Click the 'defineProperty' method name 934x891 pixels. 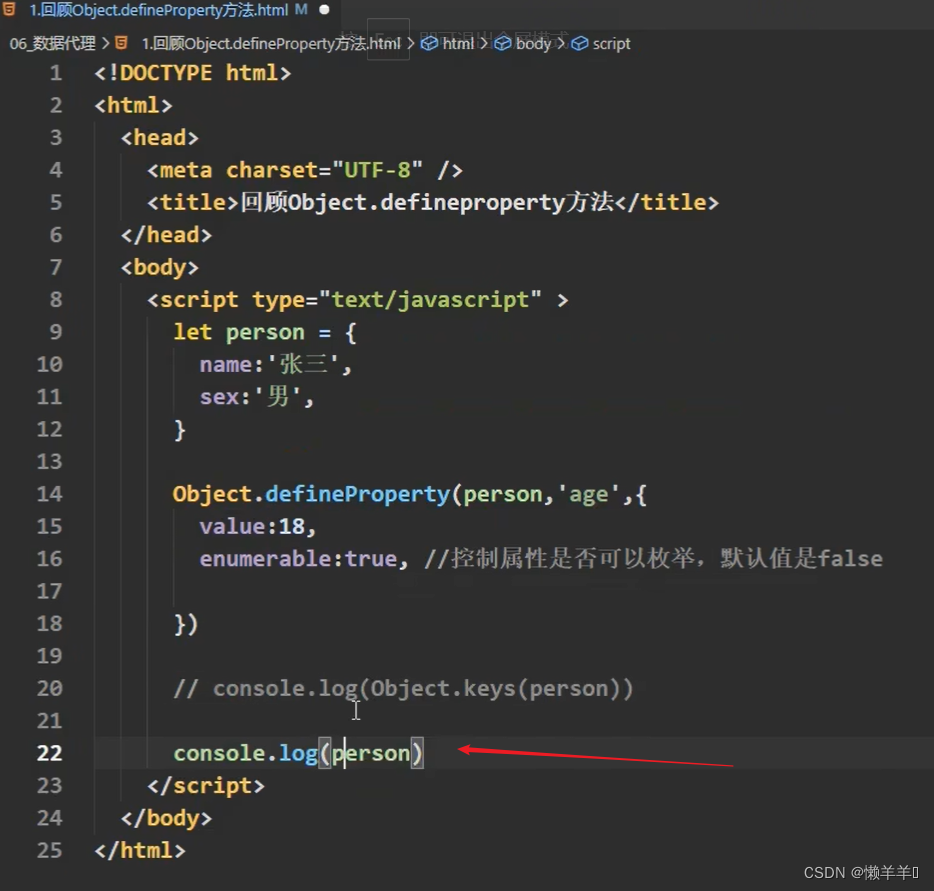[x=357, y=494]
